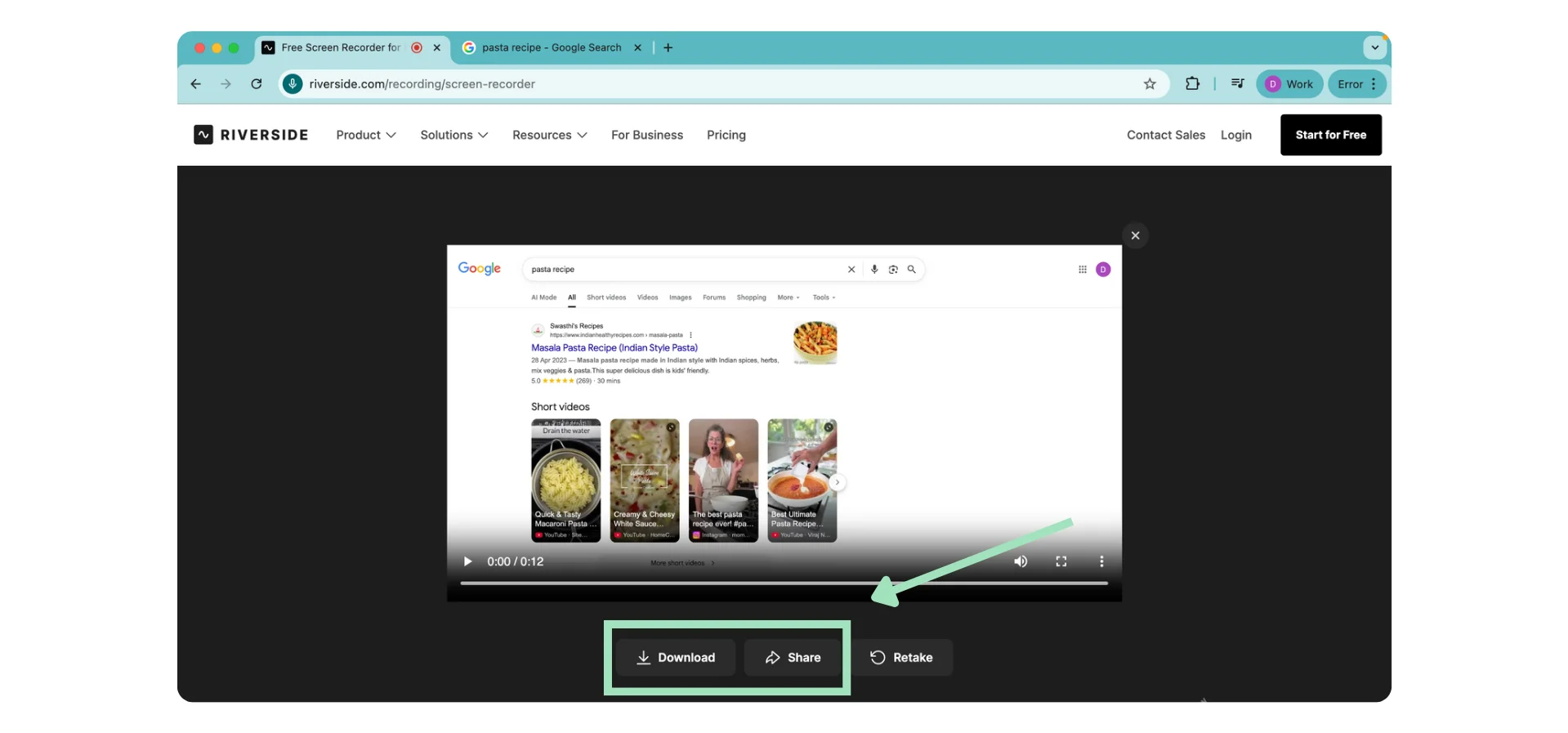1568x733 pixels.
Task: Click the address bar URL
Action: tap(422, 83)
